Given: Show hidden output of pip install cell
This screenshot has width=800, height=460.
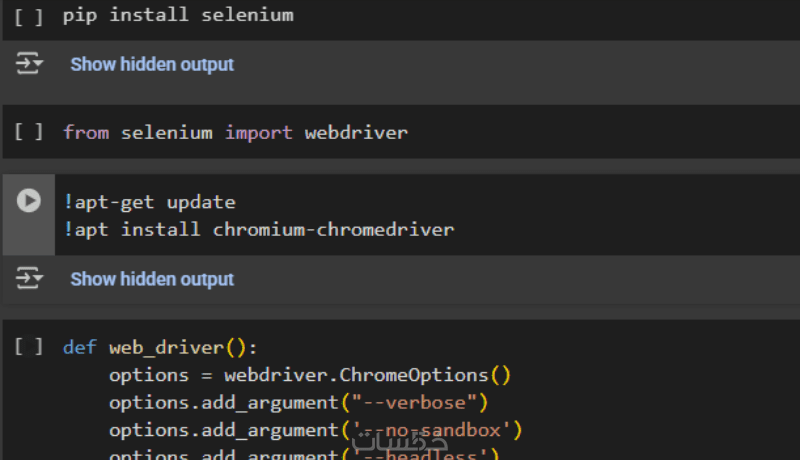Looking at the screenshot, I should 152,64.
